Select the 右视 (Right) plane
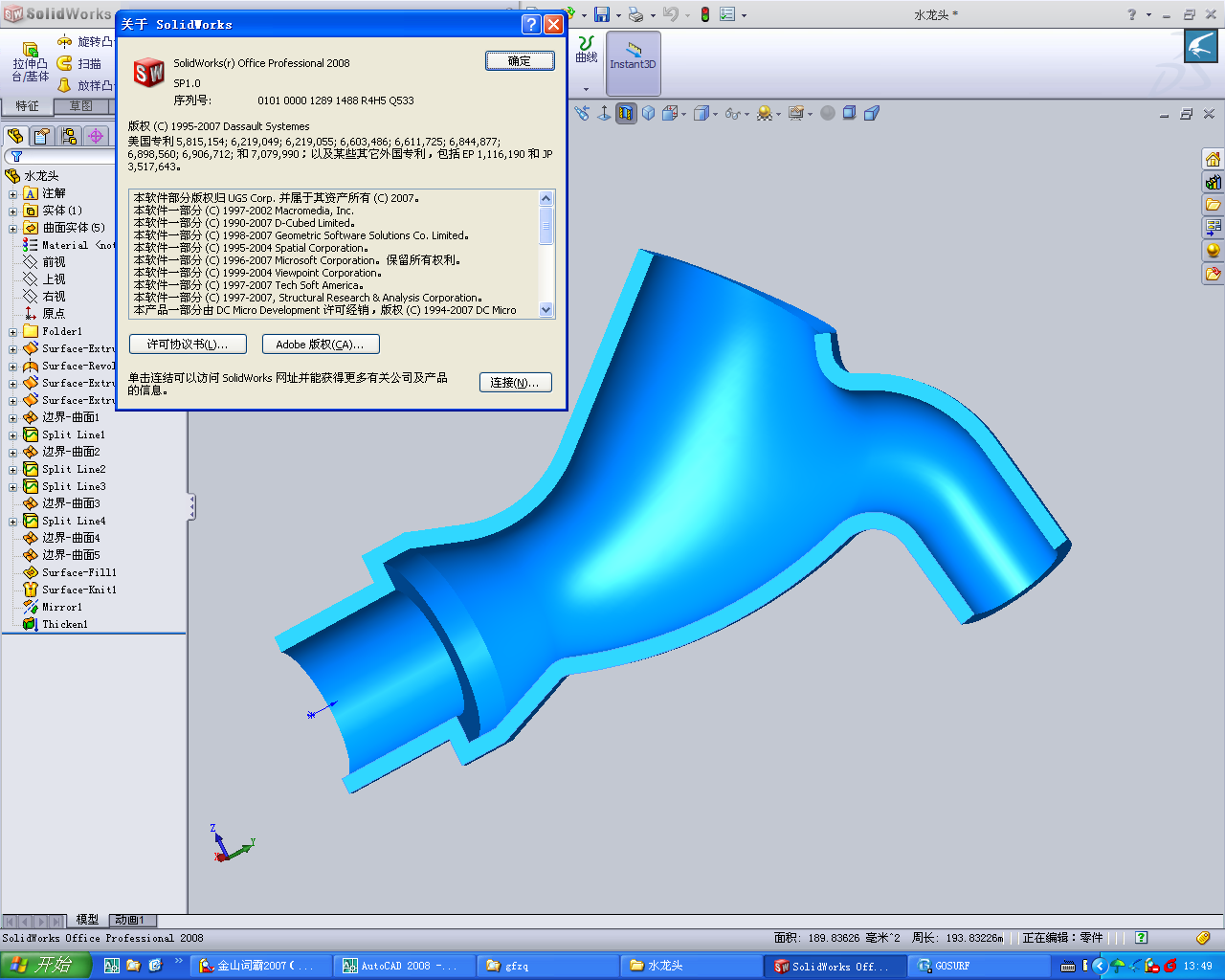This screenshot has width=1225, height=980. (45, 297)
